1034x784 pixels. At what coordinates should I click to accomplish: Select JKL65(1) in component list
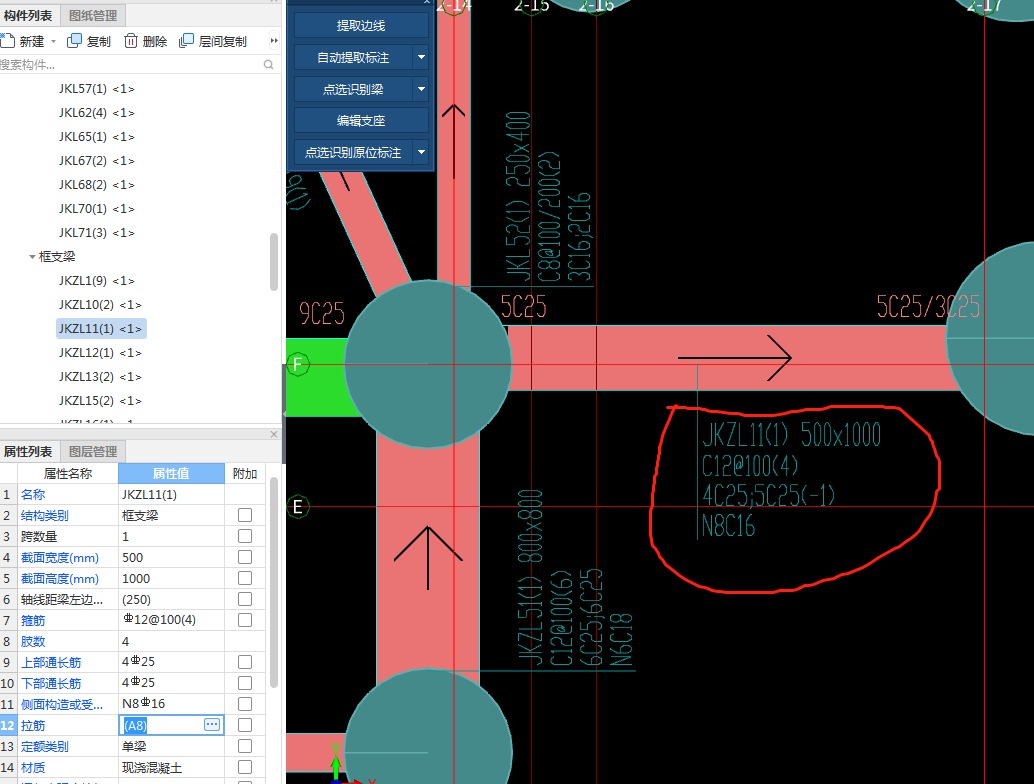[96, 136]
